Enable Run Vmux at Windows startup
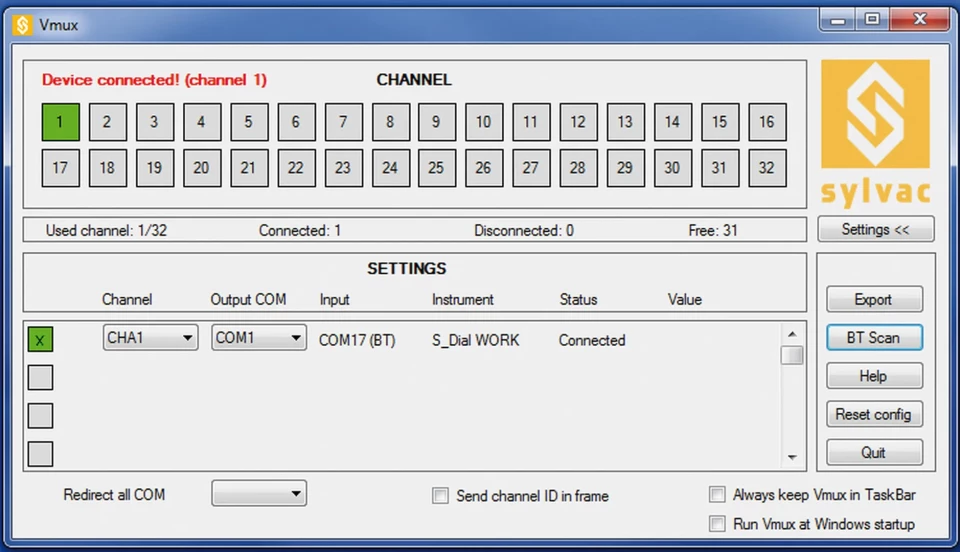The height and width of the screenshot is (552, 960). pyautogui.click(x=717, y=524)
